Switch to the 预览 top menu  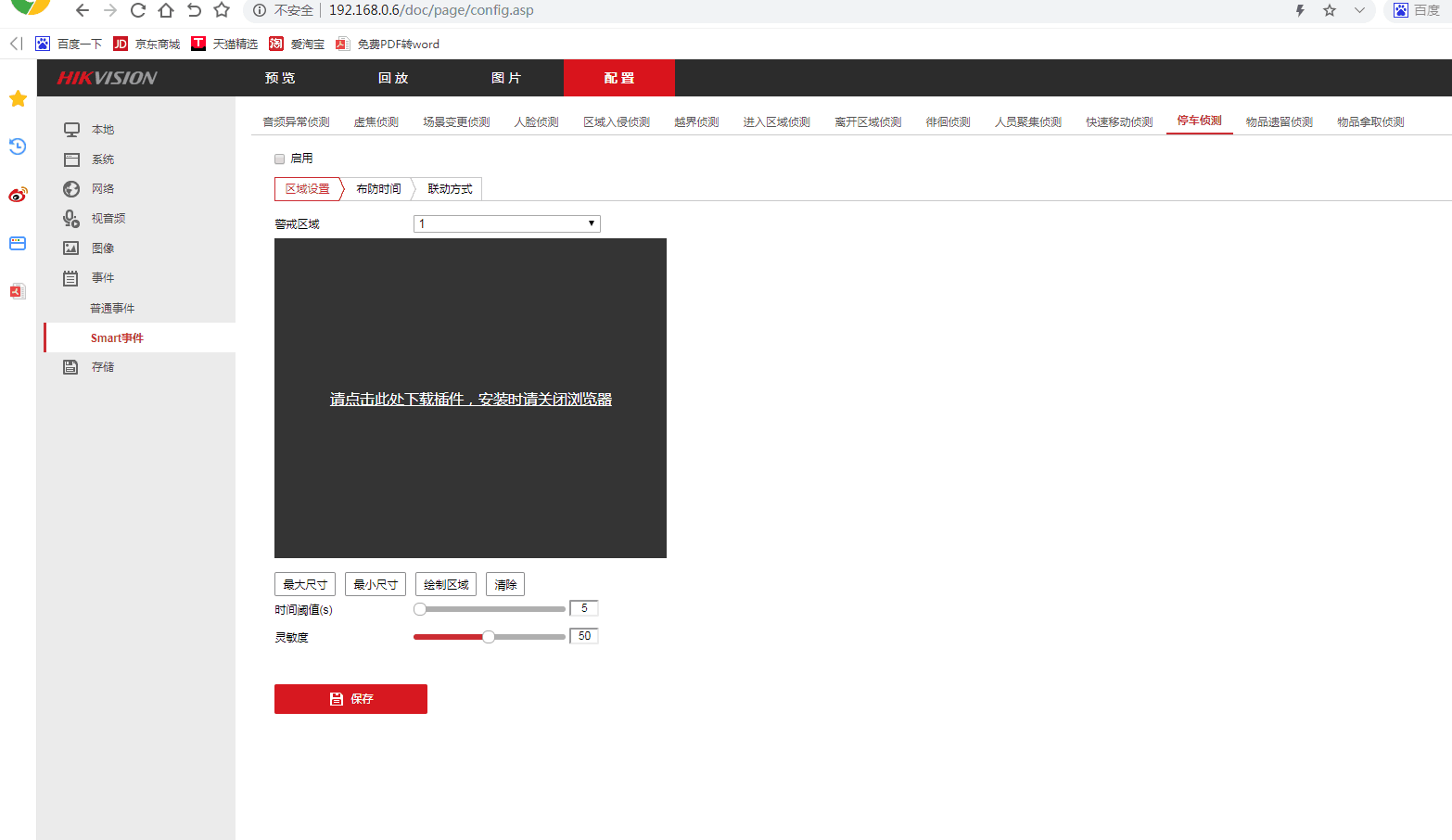coord(280,78)
